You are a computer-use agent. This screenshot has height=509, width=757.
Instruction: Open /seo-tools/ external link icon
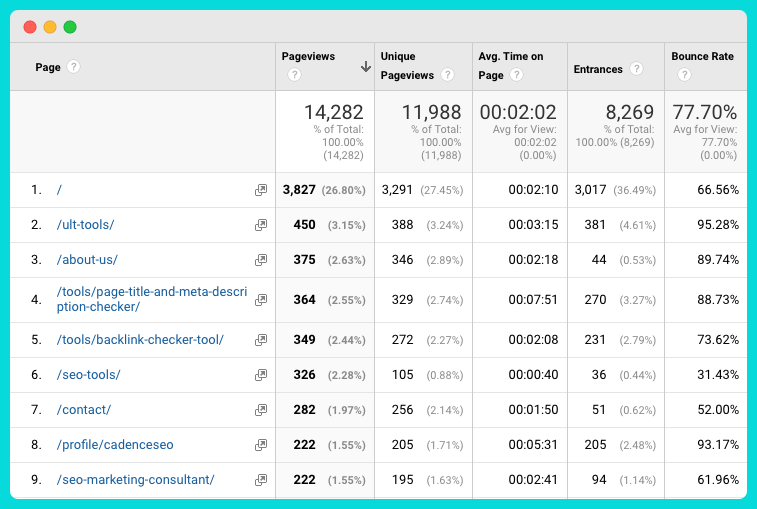point(261,374)
